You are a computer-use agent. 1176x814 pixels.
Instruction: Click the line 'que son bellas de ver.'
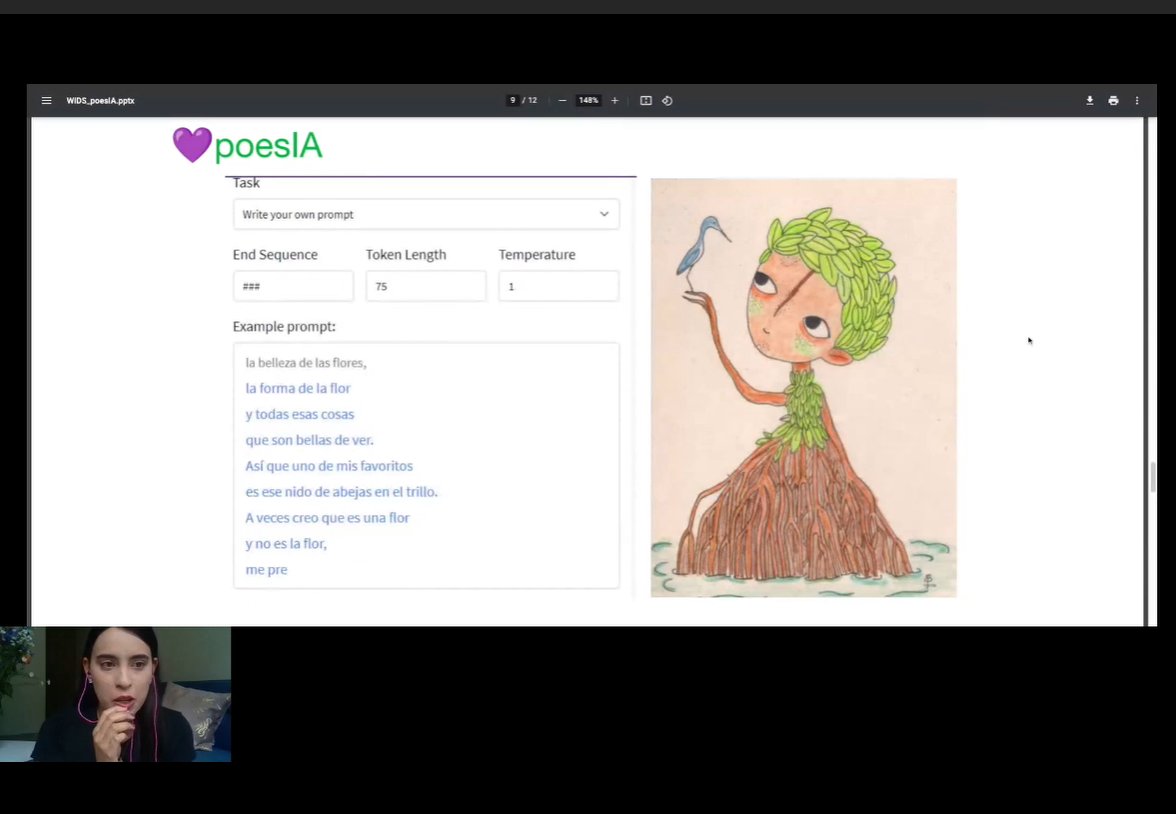click(x=309, y=440)
